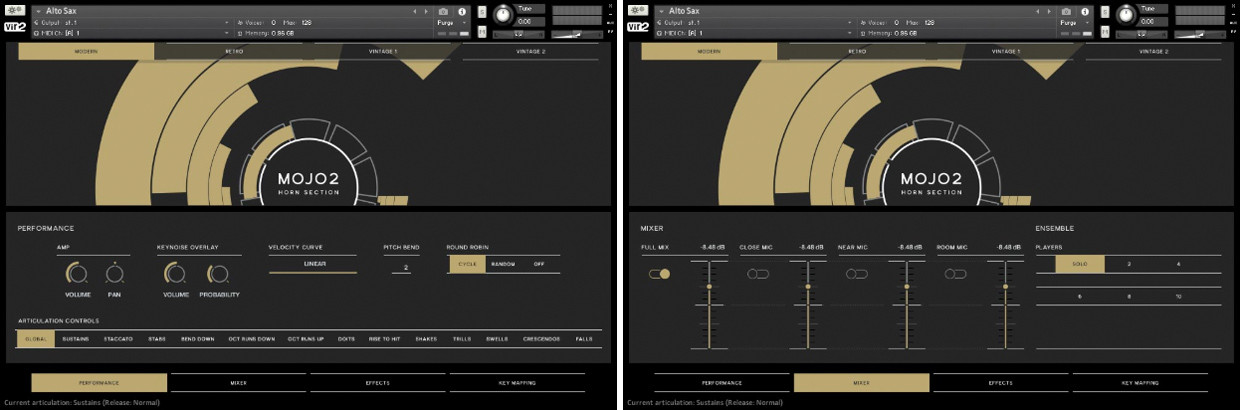
Task: Mute the instrument with M in the Mixer instance
Action: 1106,32
